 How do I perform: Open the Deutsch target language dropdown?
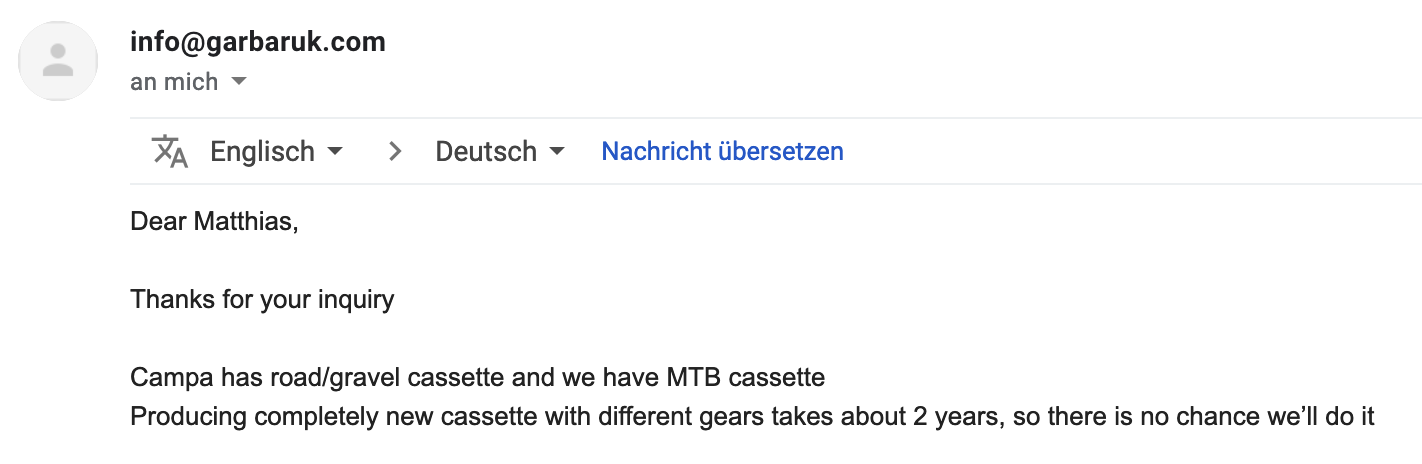(x=487, y=152)
